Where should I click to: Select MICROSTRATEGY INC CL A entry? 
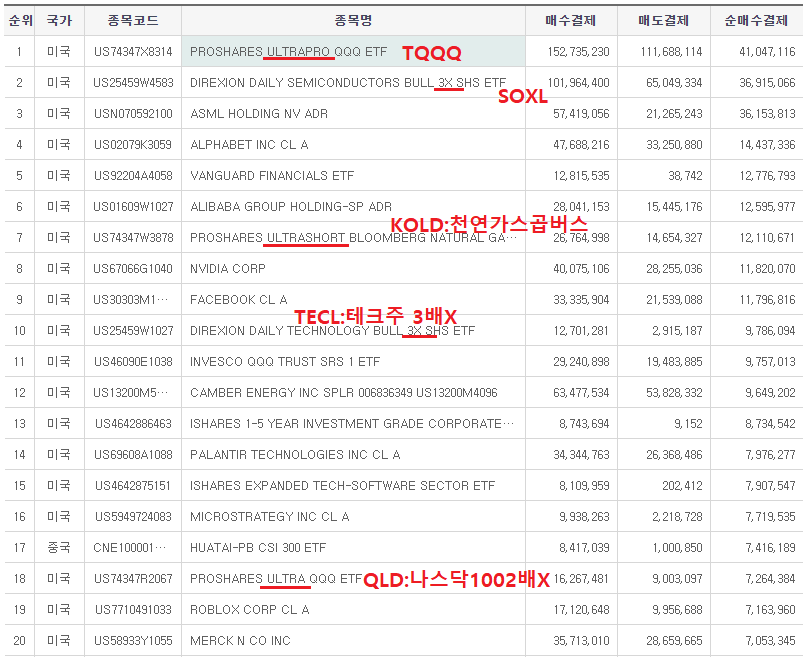(269, 517)
